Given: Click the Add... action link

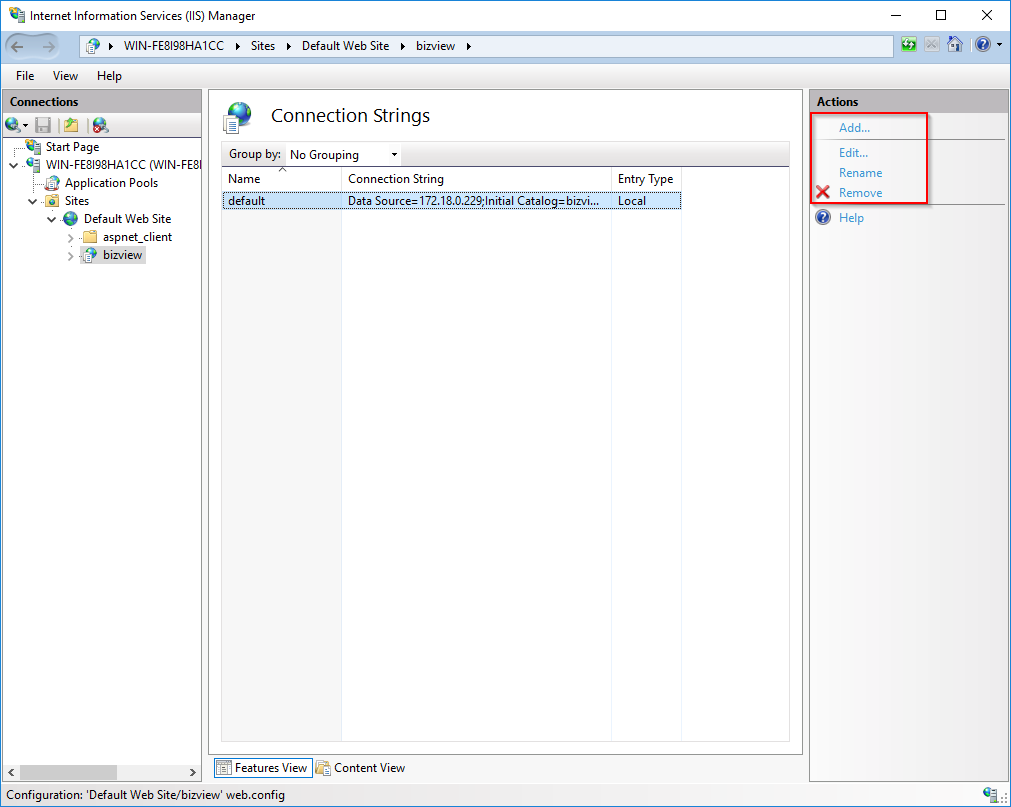Looking at the screenshot, I should (854, 128).
